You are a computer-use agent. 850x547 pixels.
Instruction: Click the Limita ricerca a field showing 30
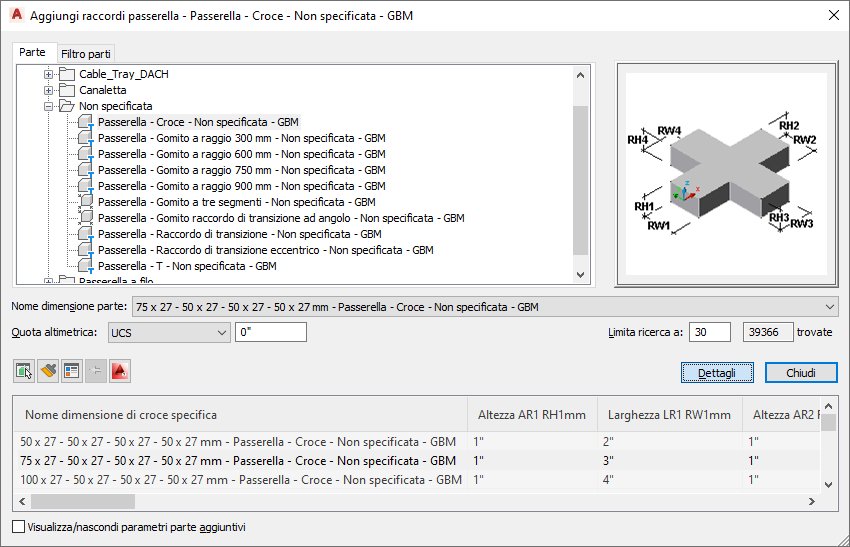click(x=710, y=332)
